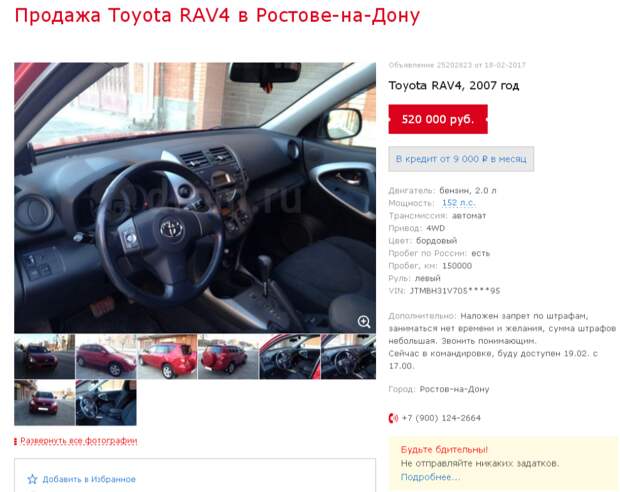This screenshot has height=492, width=620.
Task: Open the Подробнее... warning link
Action: click(x=430, y=477)
